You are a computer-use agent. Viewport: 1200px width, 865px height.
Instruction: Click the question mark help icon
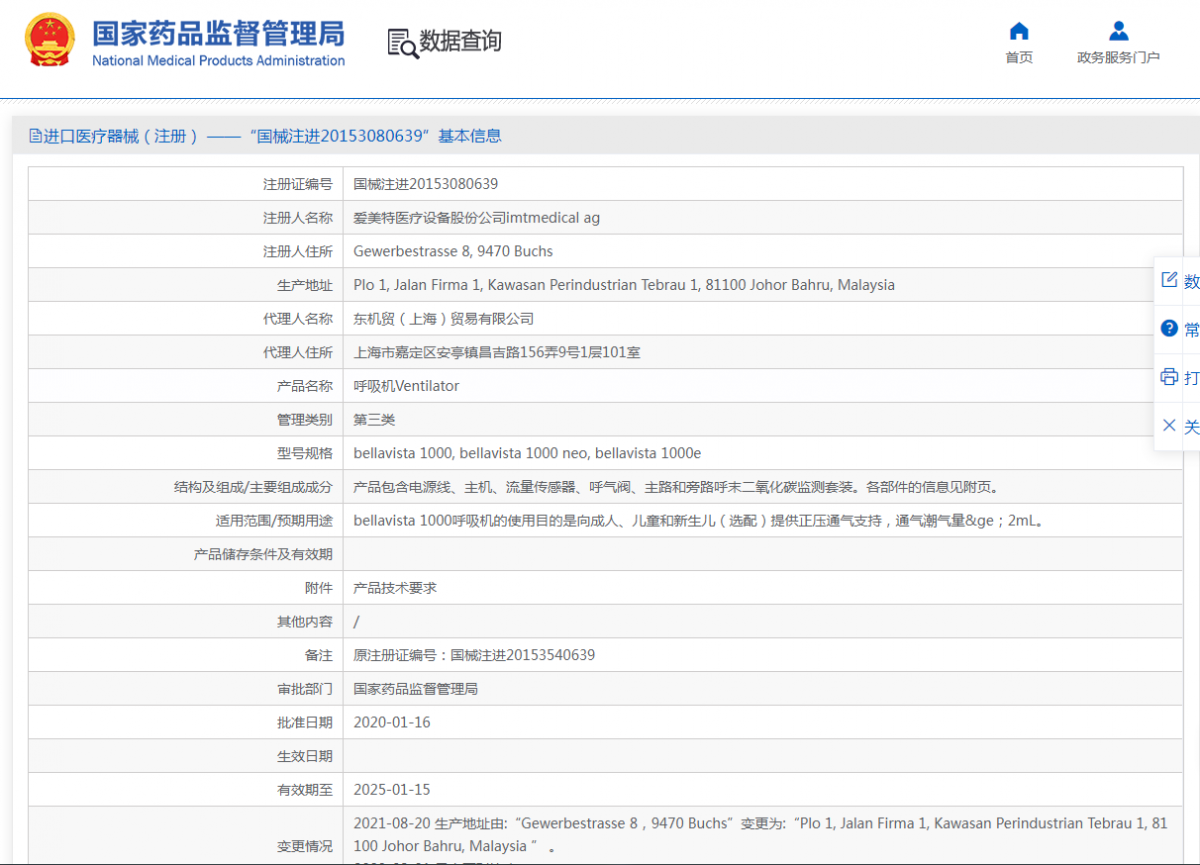[x=1169, y=329]
